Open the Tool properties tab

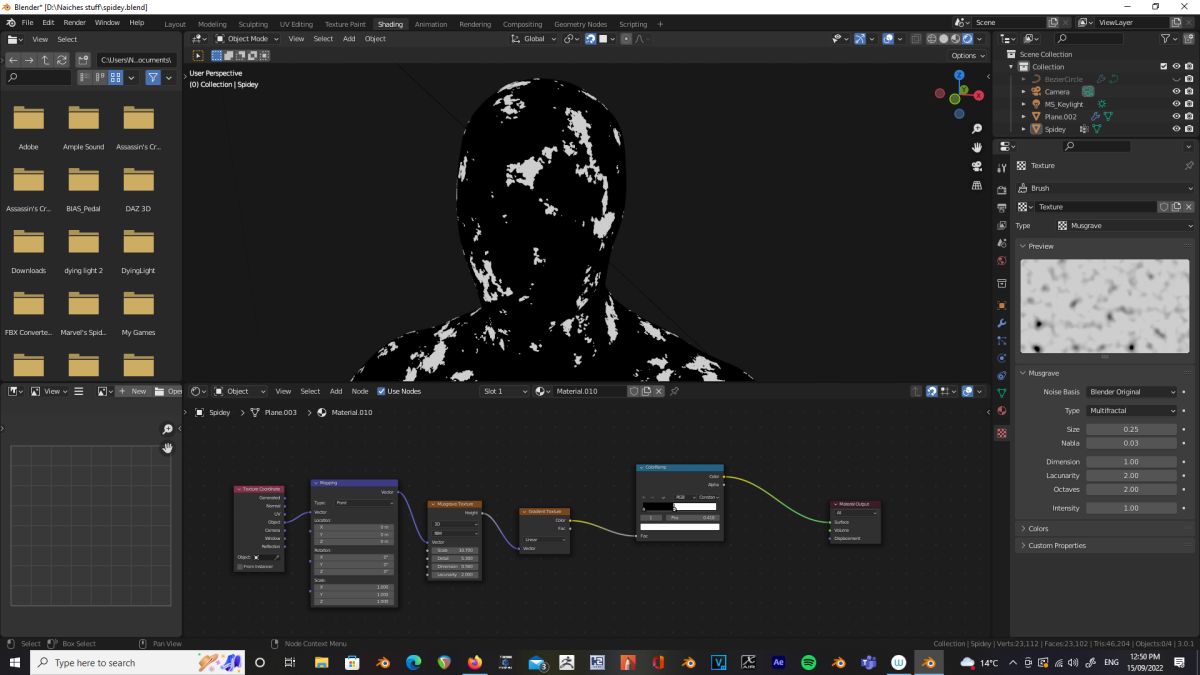[1002, 169]
